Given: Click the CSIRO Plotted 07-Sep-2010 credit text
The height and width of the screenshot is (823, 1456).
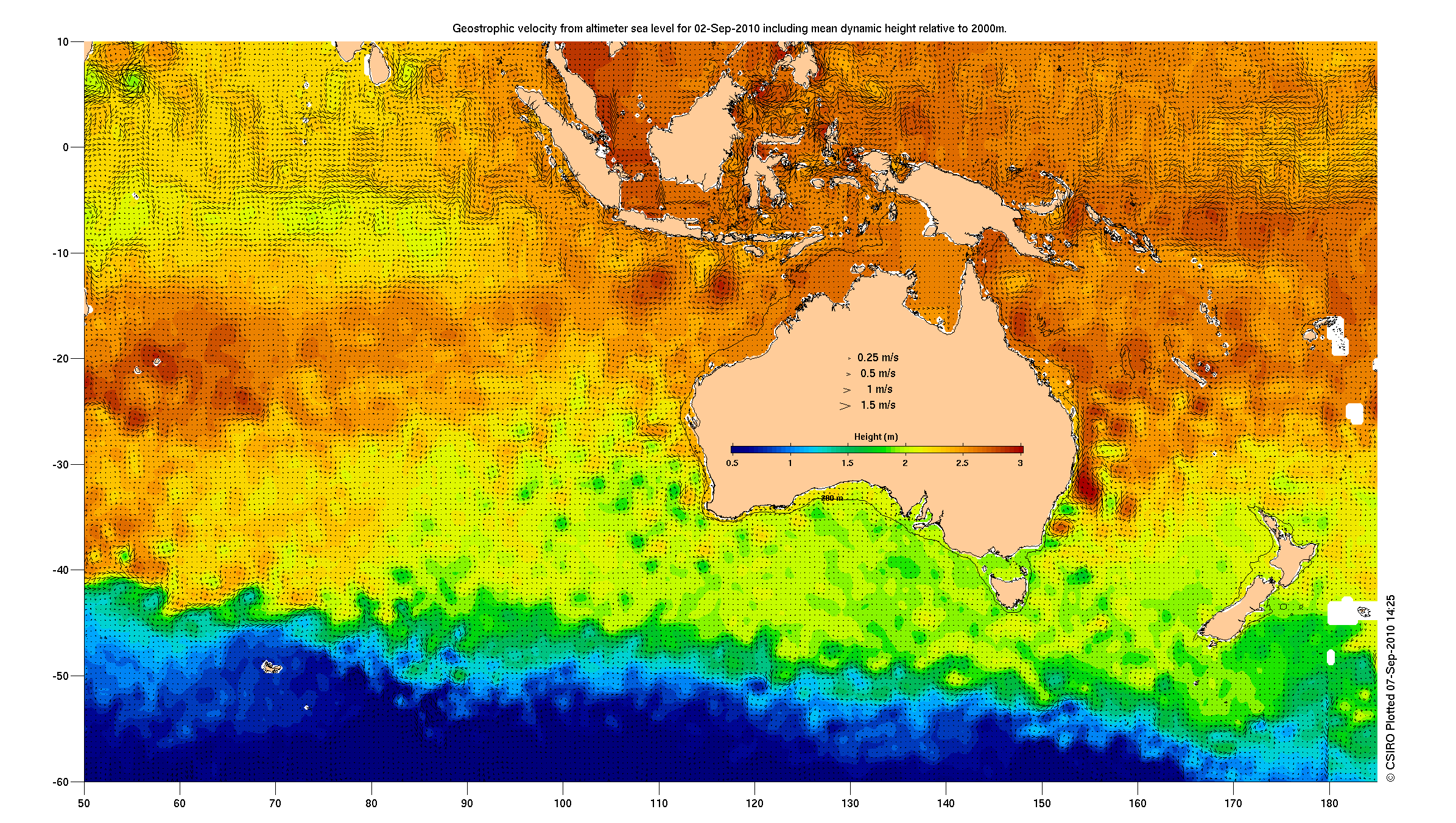Looking at the screenshot, I should [1390, 688].
